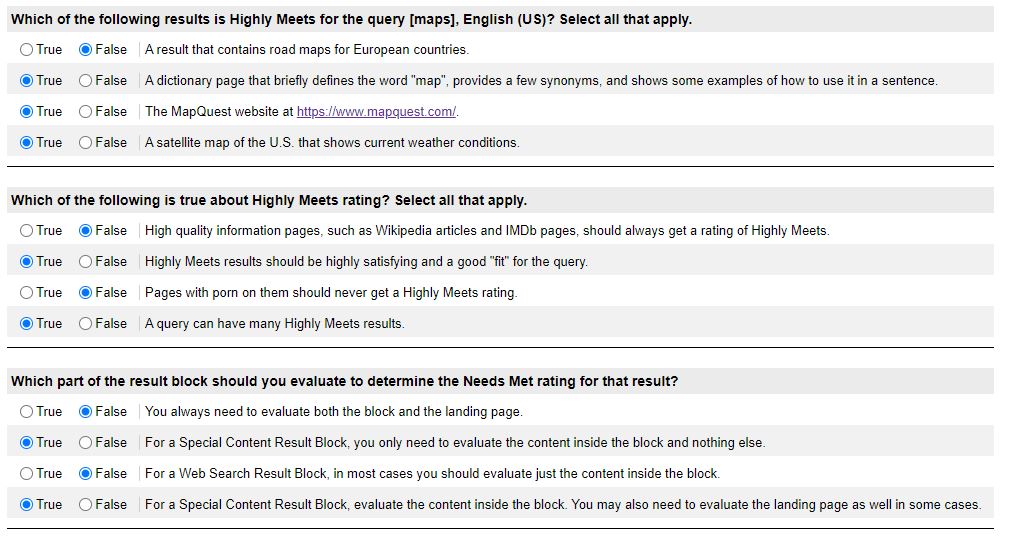Click True for Special Content block nothing else
Screen dimensions: 1009x540
26,442
